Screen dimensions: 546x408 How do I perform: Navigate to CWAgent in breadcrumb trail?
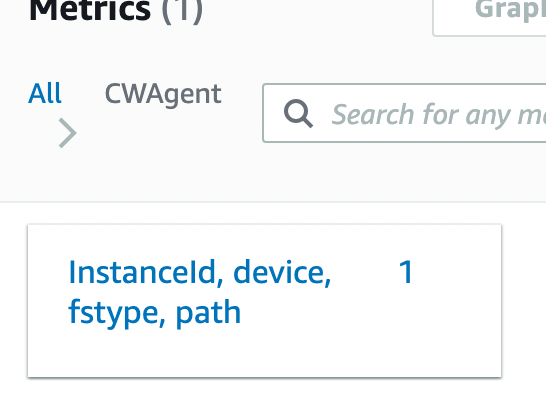163,94
